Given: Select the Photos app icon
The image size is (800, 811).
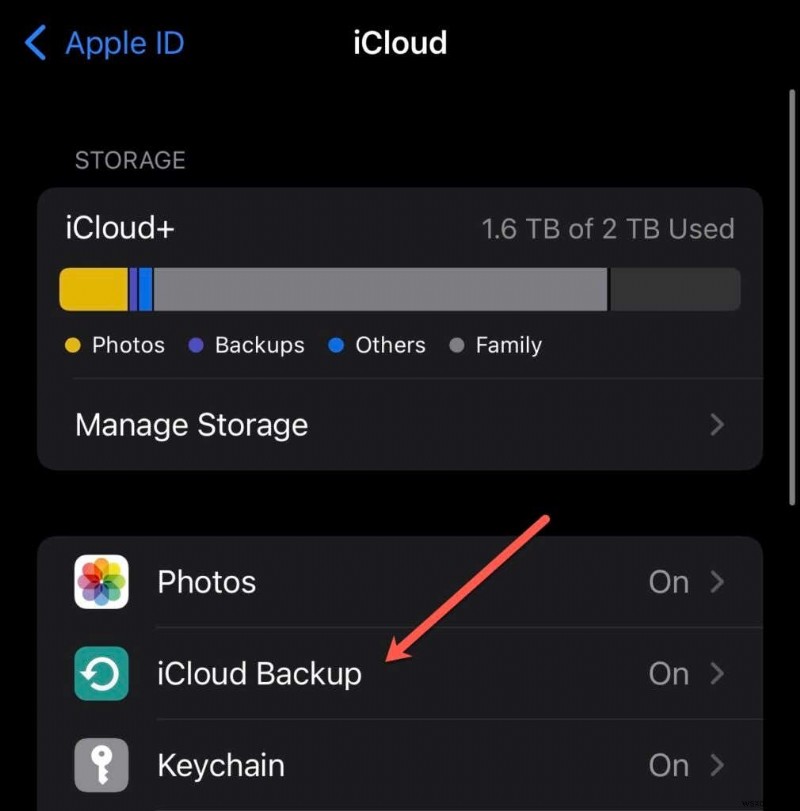Looking at the screenshot, I should pos(100,582).
